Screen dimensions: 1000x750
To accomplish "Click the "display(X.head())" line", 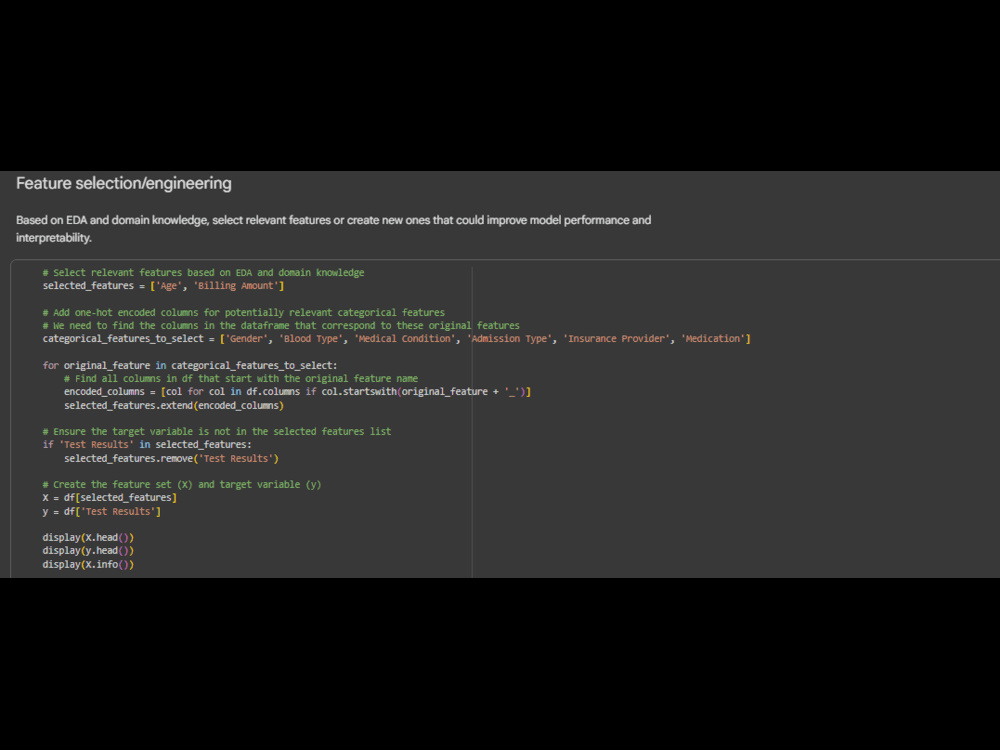I will point(88,538).
